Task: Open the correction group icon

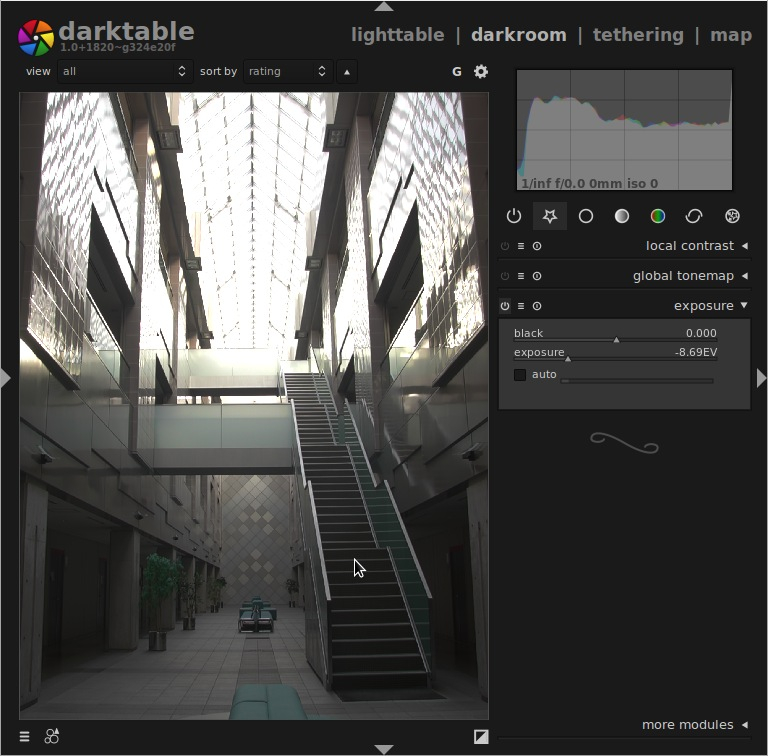Action: (x=694, y=216)
